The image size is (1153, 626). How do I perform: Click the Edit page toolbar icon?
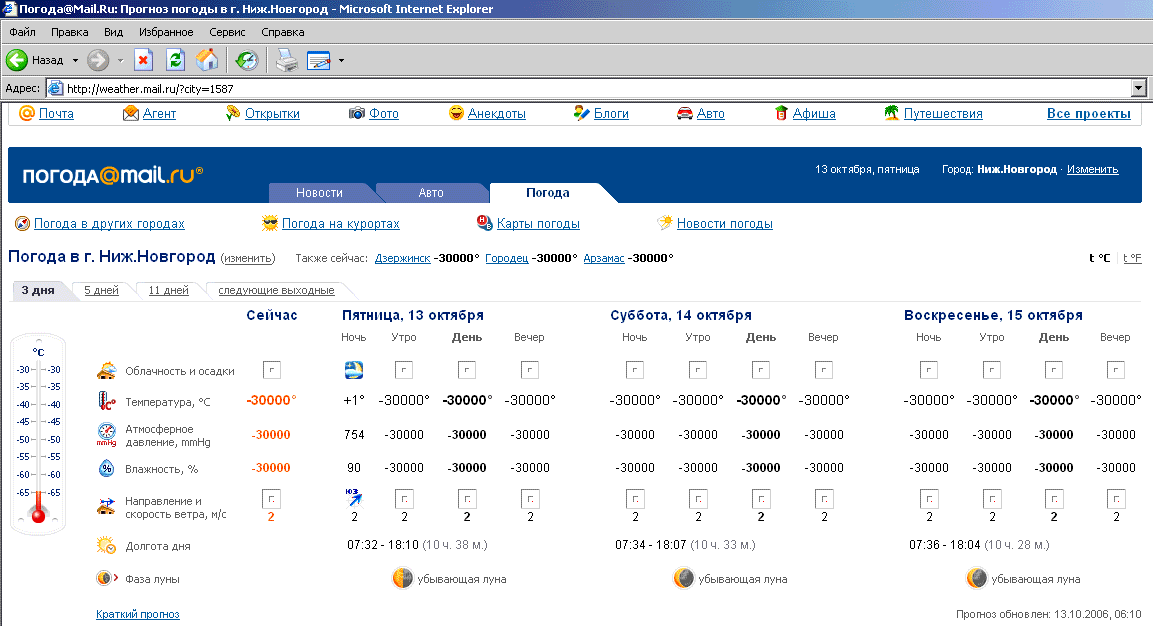318,60
